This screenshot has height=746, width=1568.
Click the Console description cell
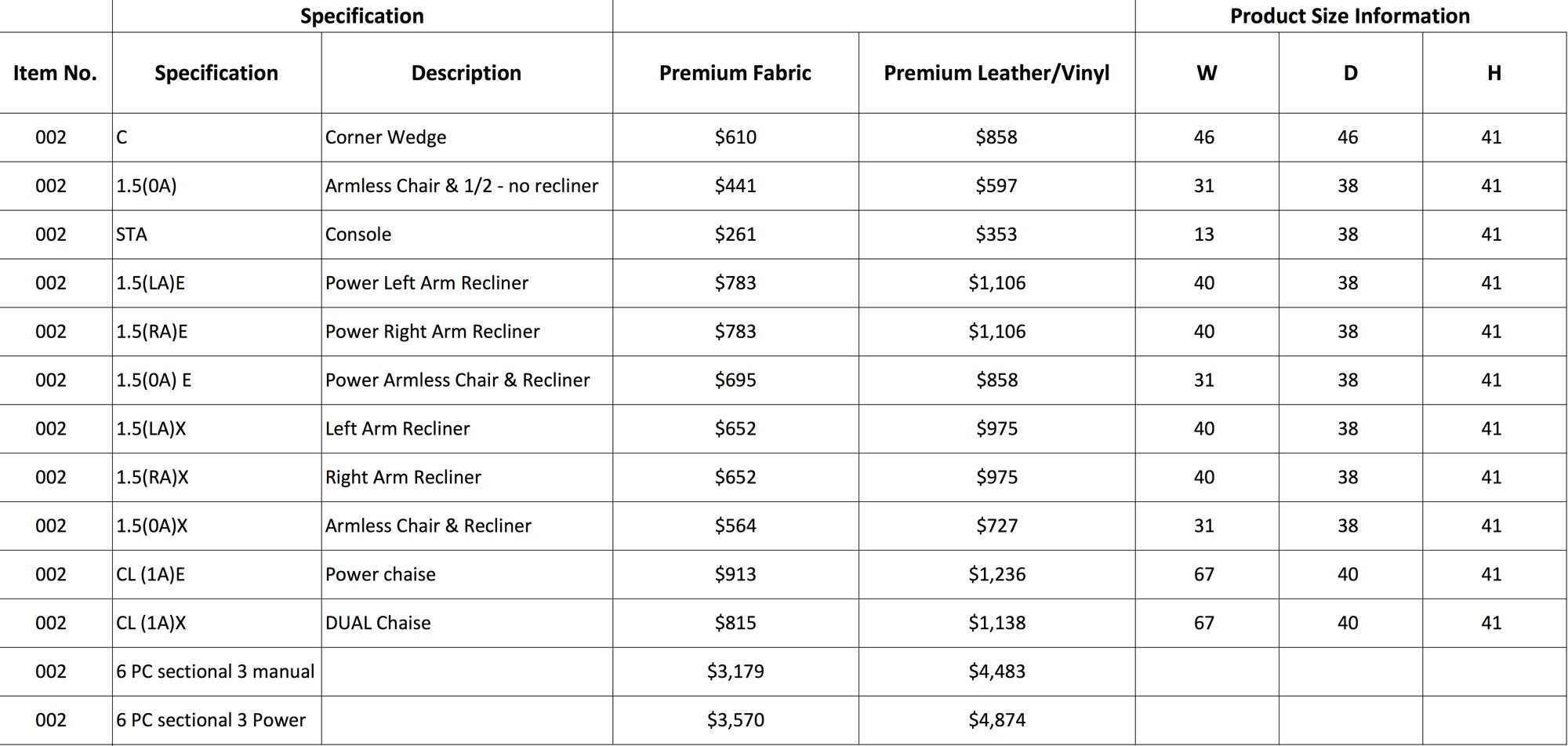tap(466, 235)
